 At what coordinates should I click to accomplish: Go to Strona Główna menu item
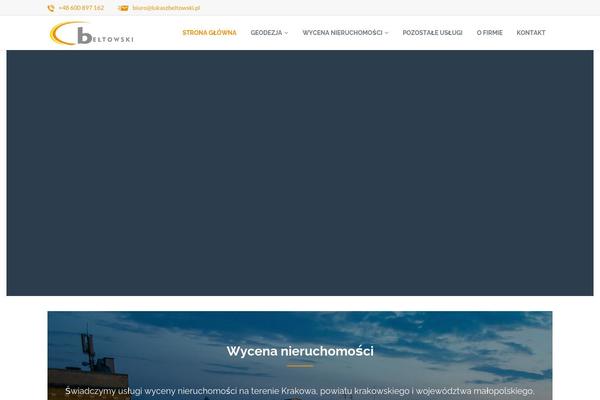[x=209, y=33]
